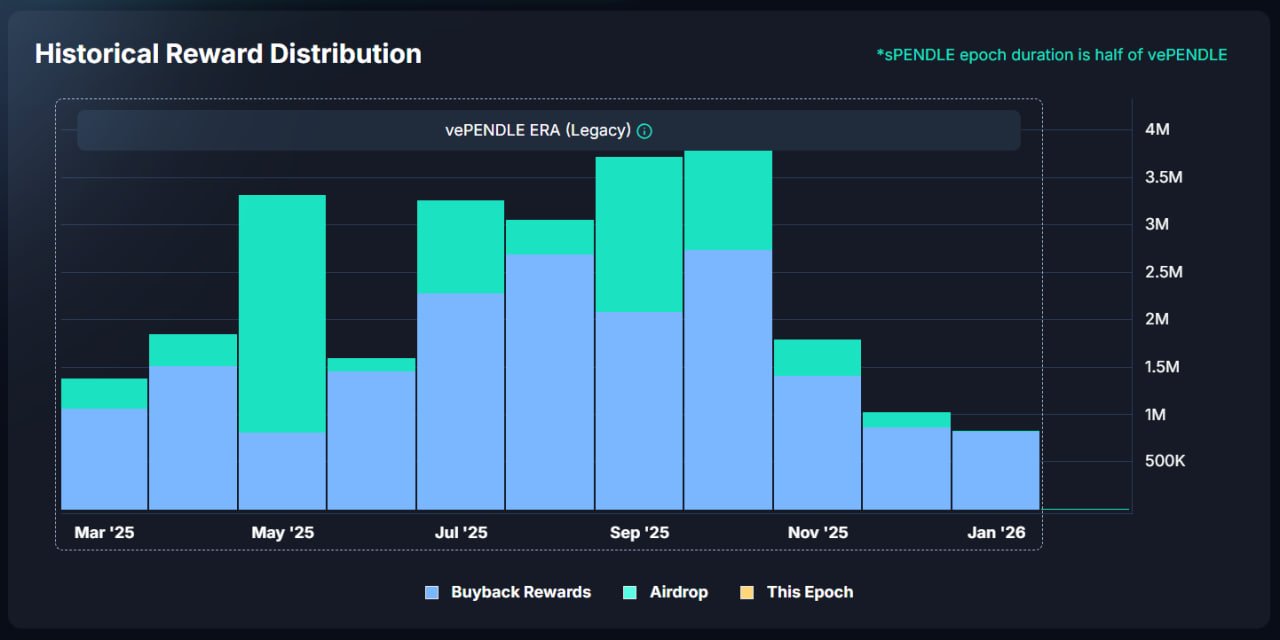This screenshot has height=640, width=1280.
Task: Select the teal Airdrop segment of Sep '25 bar
Action: tap(639, 234)
